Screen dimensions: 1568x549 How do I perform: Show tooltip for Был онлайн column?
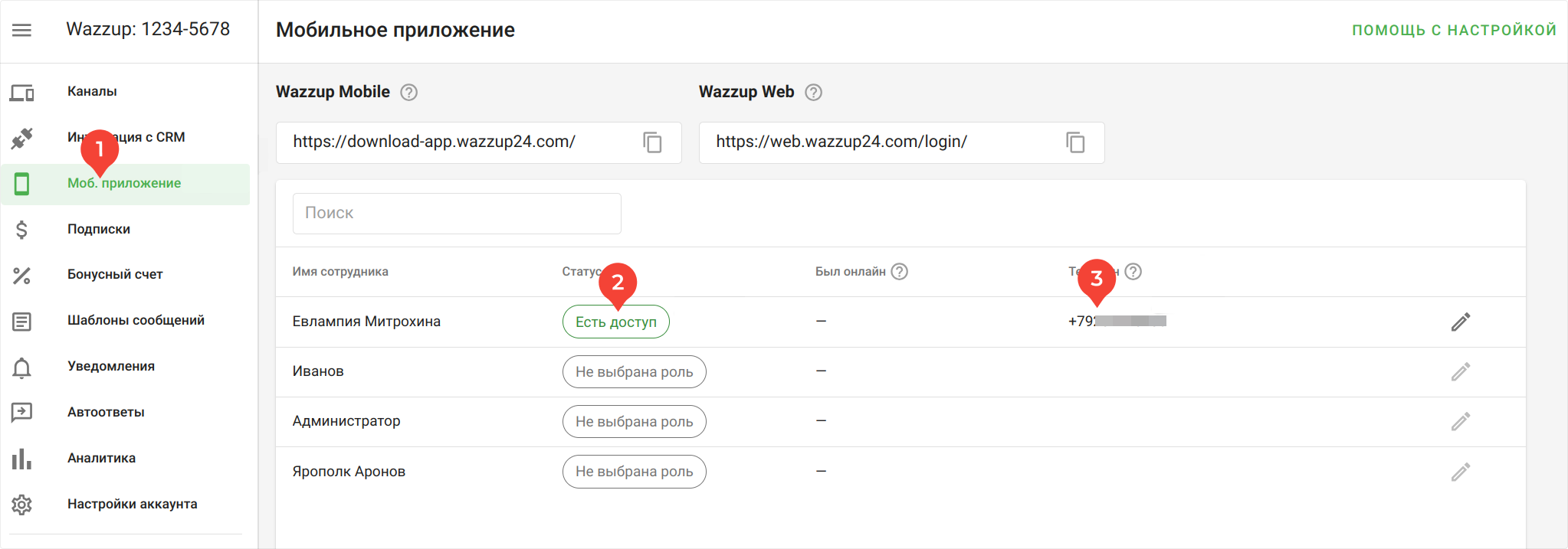tap(900, 272)
